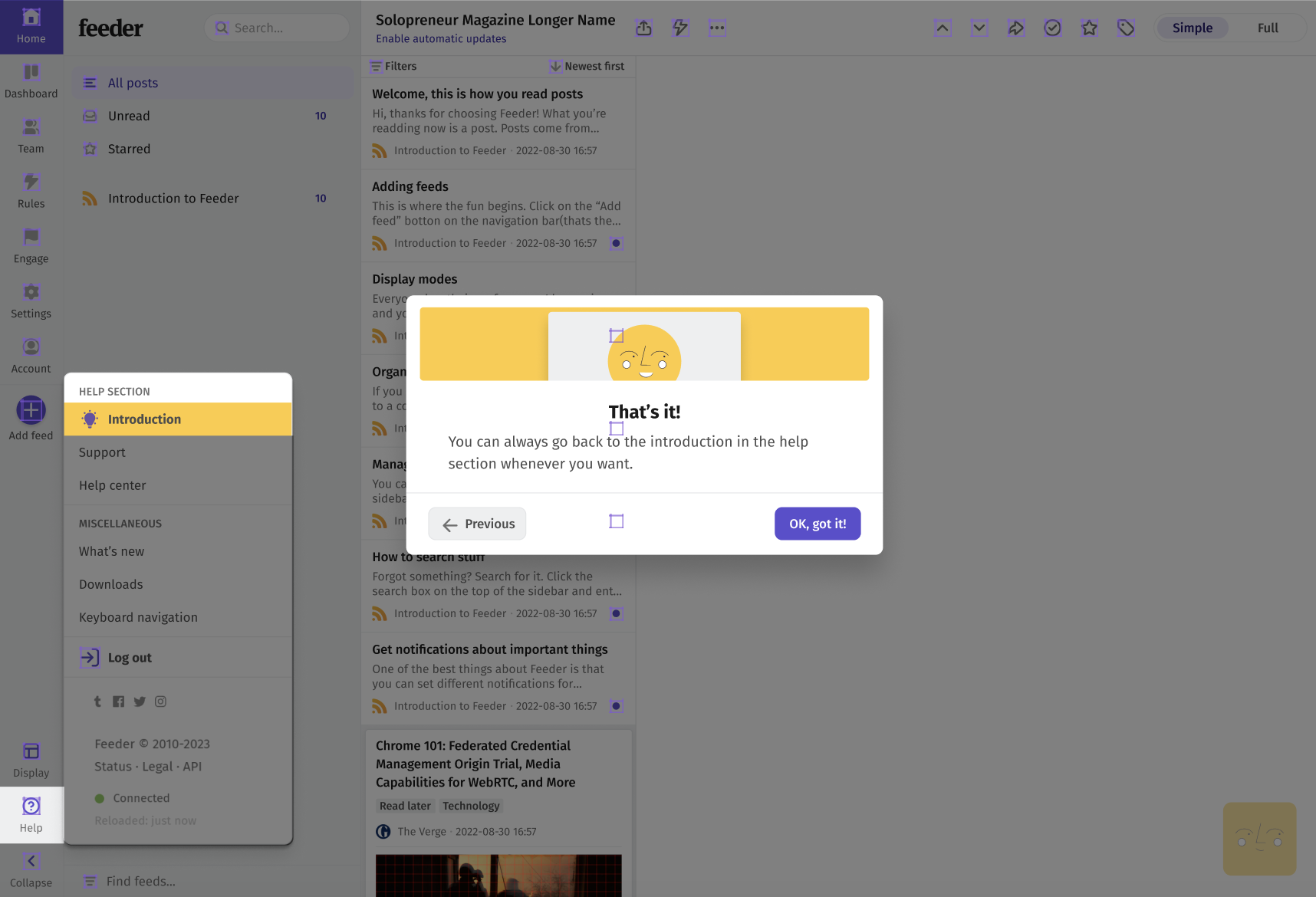The height and width of the screenshot is (897, 1316).
Task: Click the Add feed plus button
Action: 31,410
